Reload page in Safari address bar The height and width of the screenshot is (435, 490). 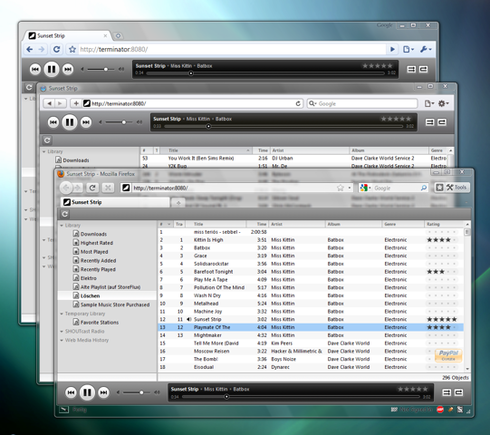298,104
